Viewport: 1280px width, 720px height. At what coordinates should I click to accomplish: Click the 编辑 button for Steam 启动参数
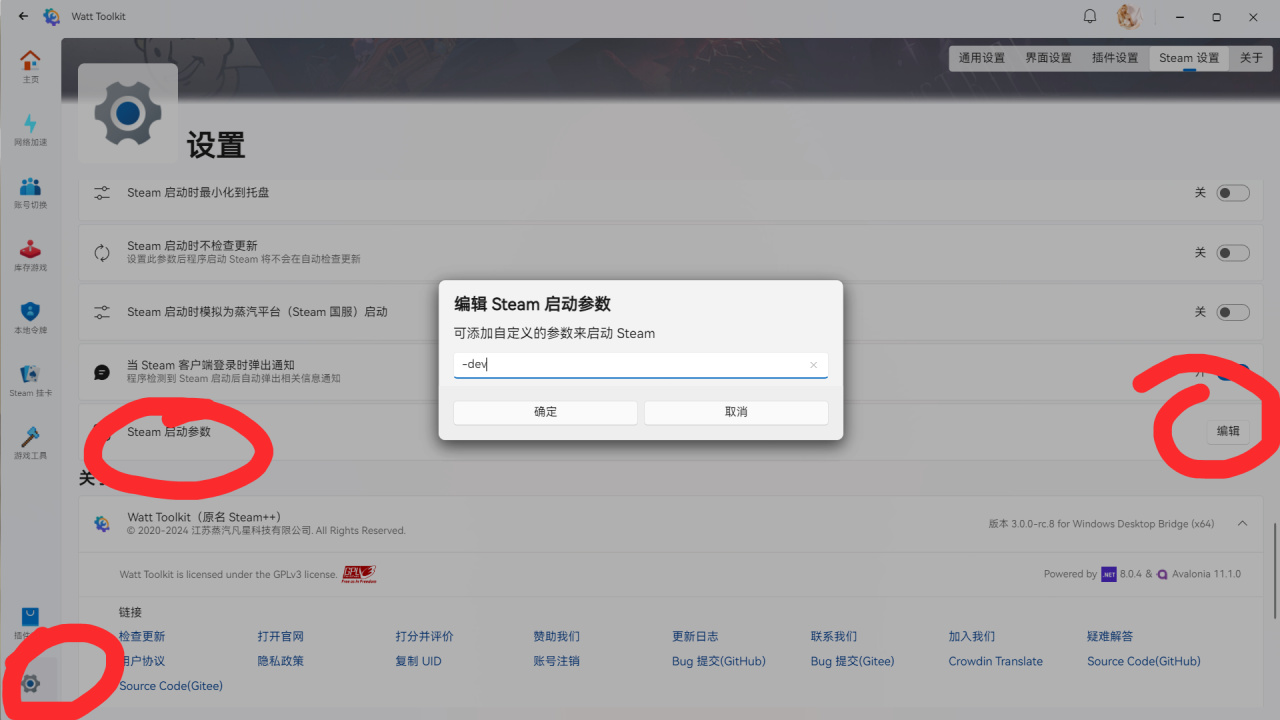(1228, 432)
